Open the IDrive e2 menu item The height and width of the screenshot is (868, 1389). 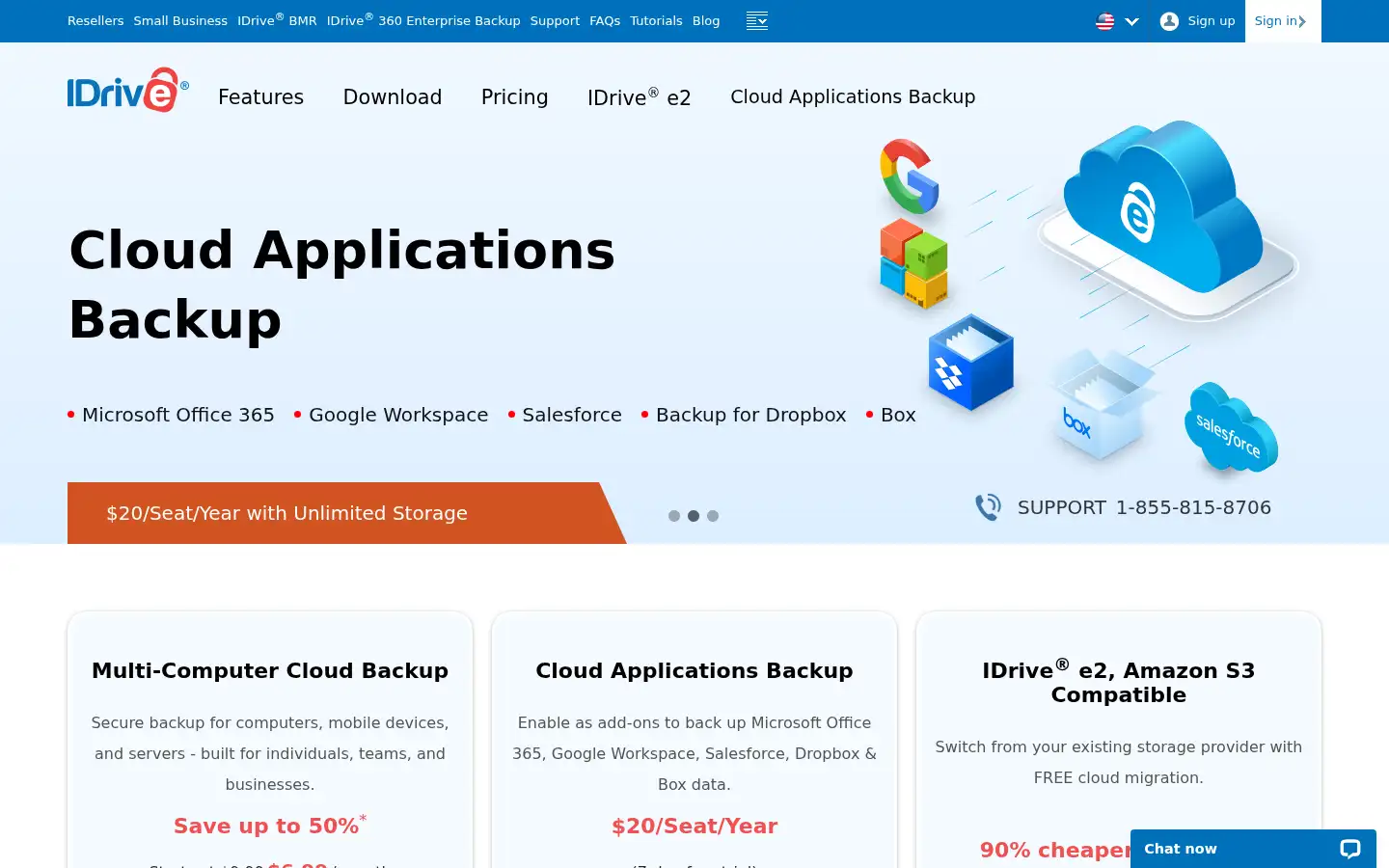pyautogui.click(x=640, y=97)
